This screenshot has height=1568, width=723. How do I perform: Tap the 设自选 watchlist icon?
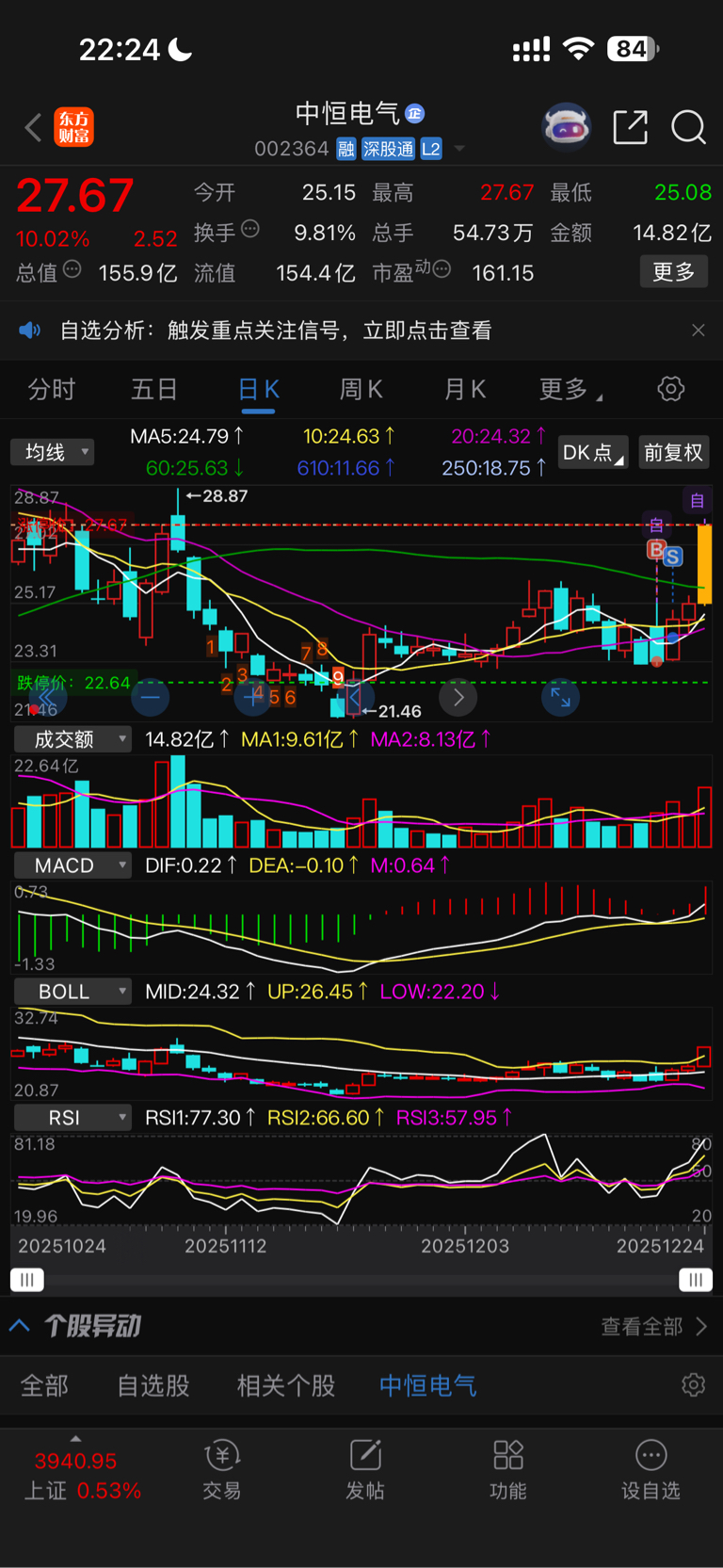tap(651, 1469)
